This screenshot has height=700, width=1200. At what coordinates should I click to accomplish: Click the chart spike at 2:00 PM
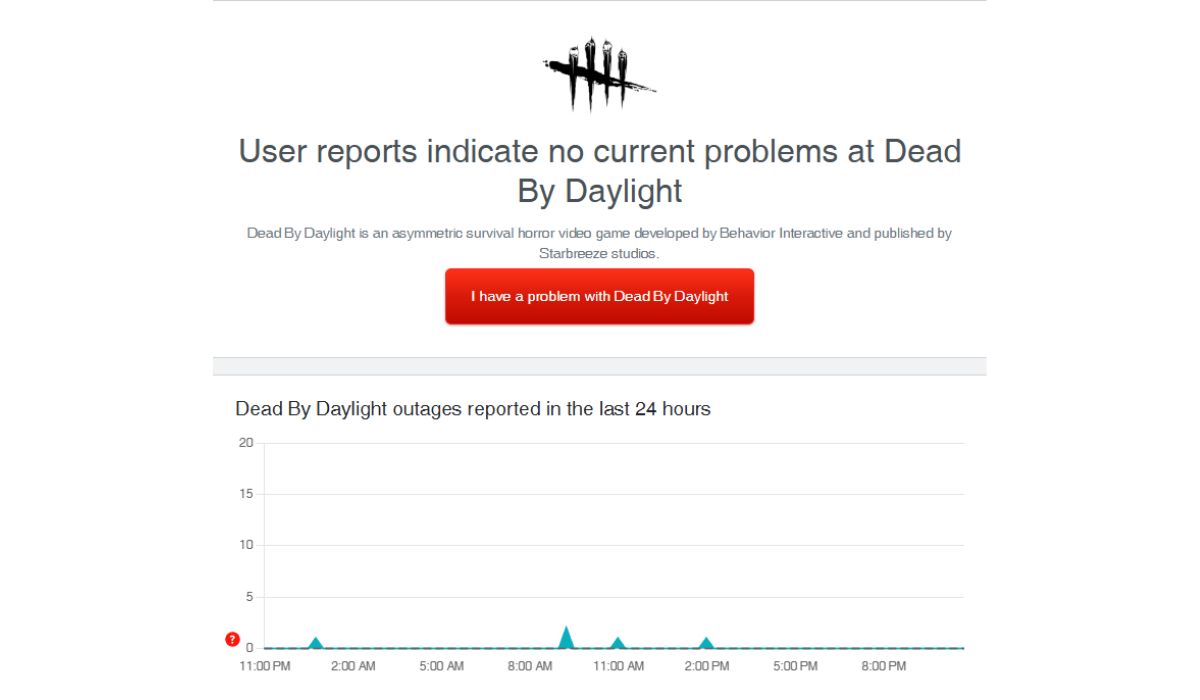pyautogui.click(x=707, y=643)
